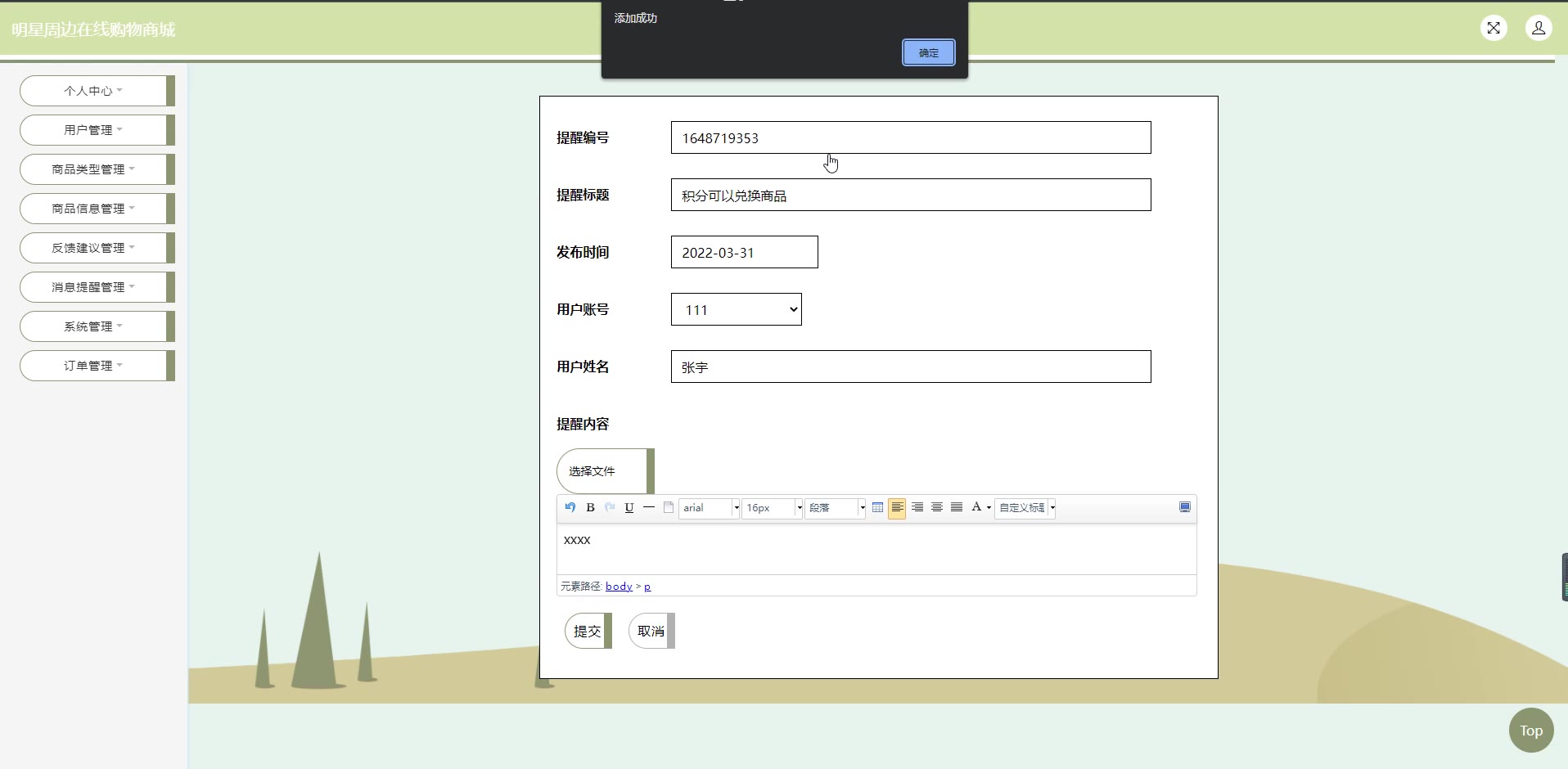Click the insert table icon
Image resolution: width=1568 pixels, height=769 pixels.
pyautogui.click(x=877, y=507)
